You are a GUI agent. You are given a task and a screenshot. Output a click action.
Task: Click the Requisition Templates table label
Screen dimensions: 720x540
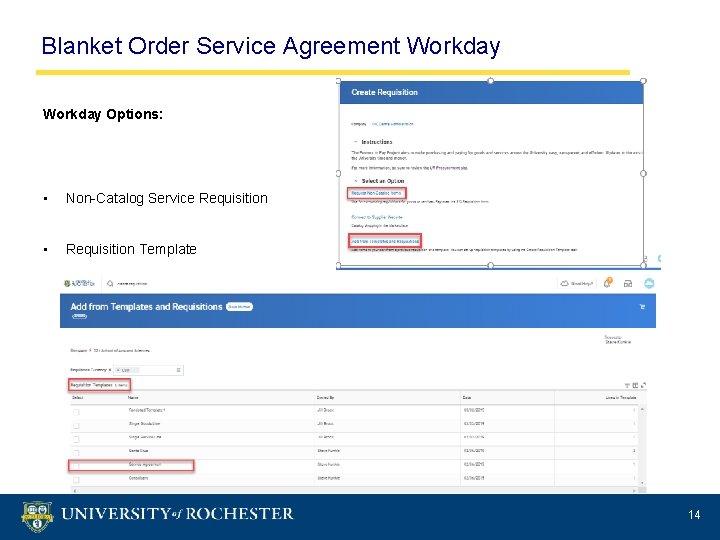(91, 385)
